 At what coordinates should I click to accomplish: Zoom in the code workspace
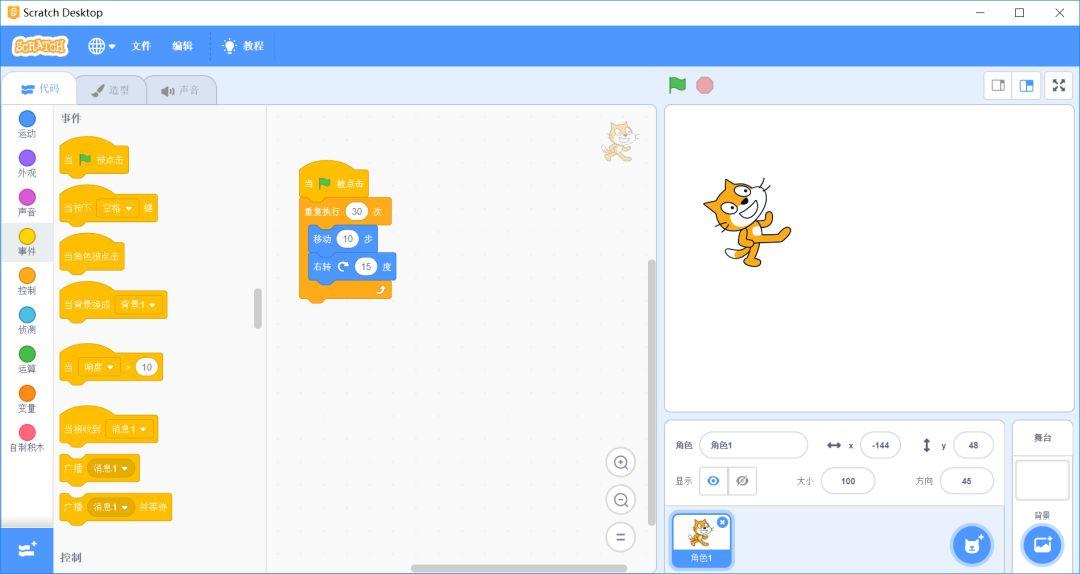pyautogui.click(x=621, y=462)
